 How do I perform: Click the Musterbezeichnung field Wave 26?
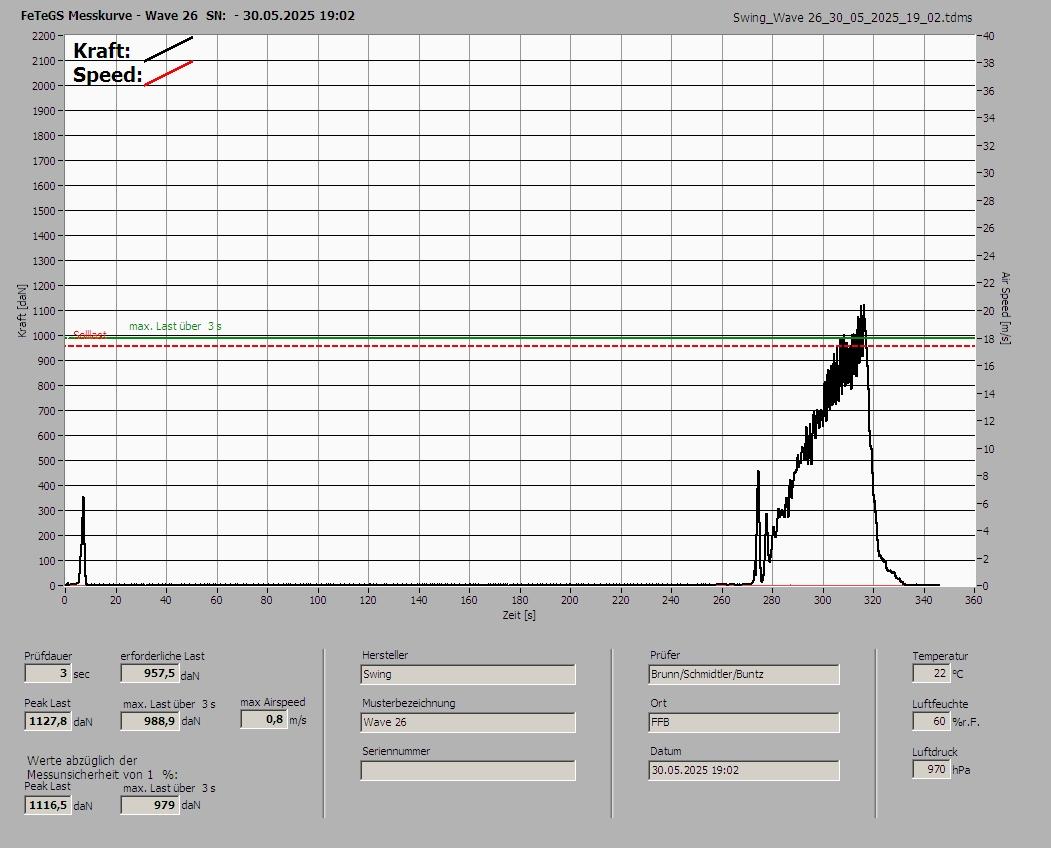pyautogui.click(x=468, y=723)
